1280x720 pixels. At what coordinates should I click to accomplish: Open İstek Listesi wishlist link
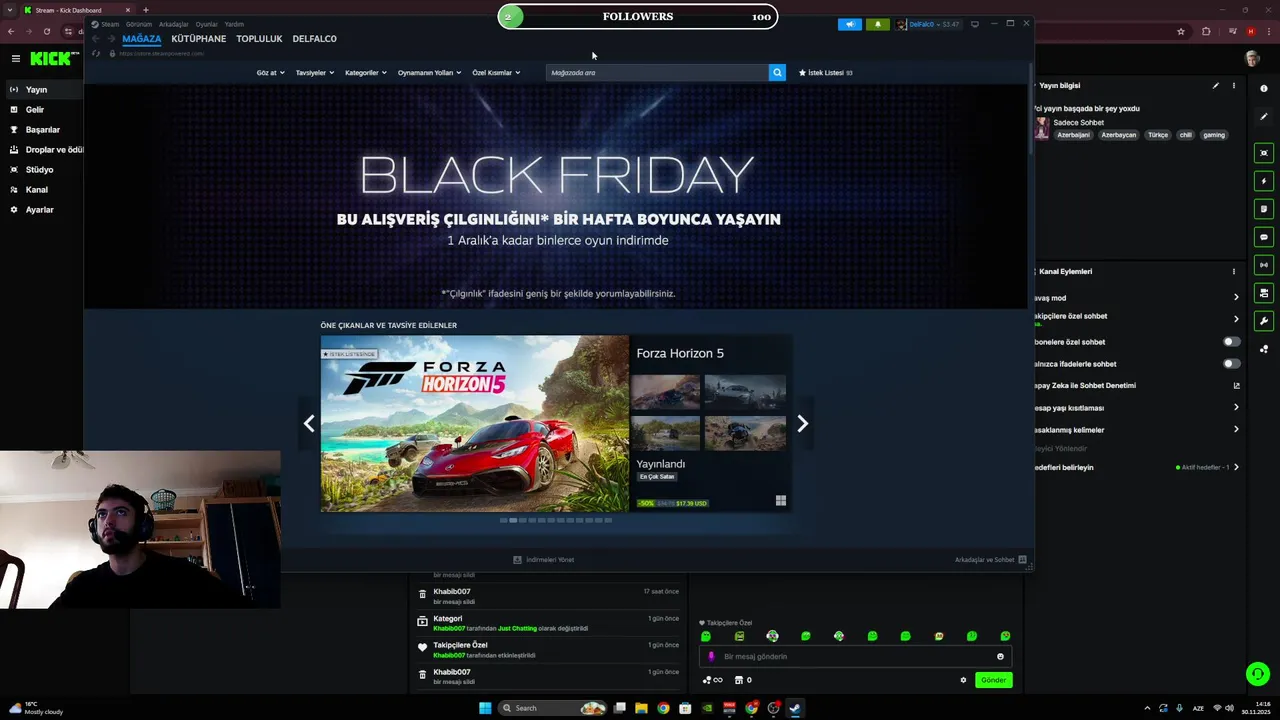[x=825, y=73]
